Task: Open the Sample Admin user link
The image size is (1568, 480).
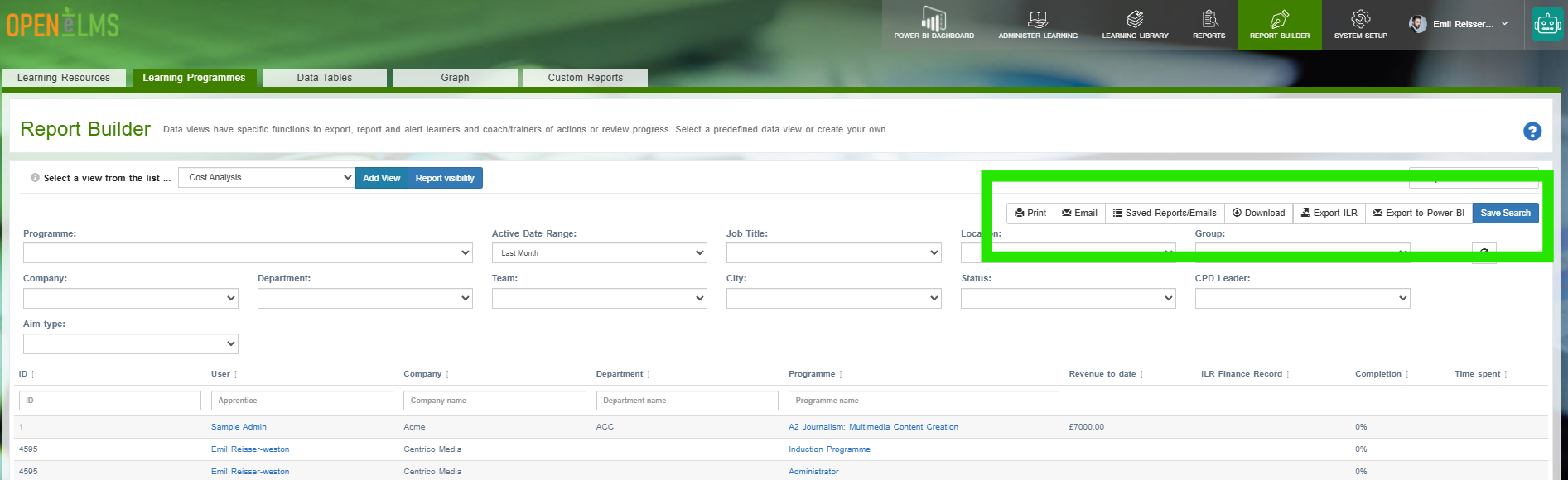Action: 239,427
